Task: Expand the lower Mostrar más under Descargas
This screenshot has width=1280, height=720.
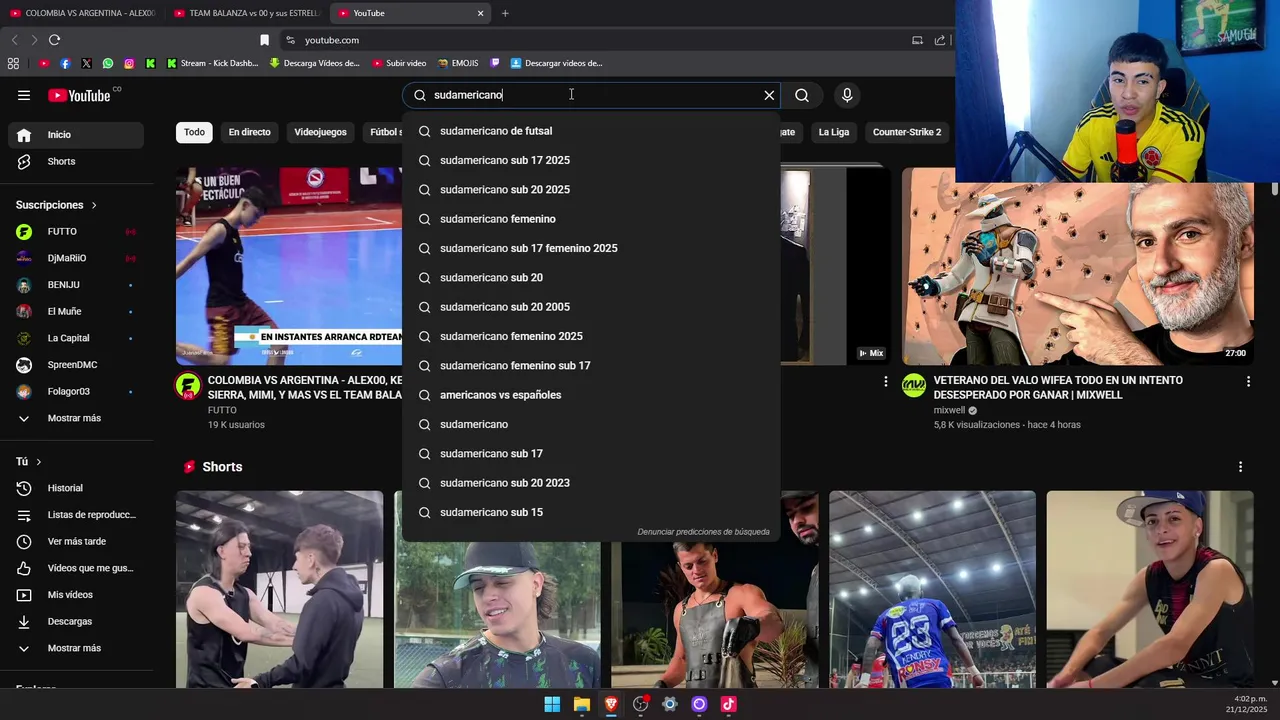Action: (76, 648)
